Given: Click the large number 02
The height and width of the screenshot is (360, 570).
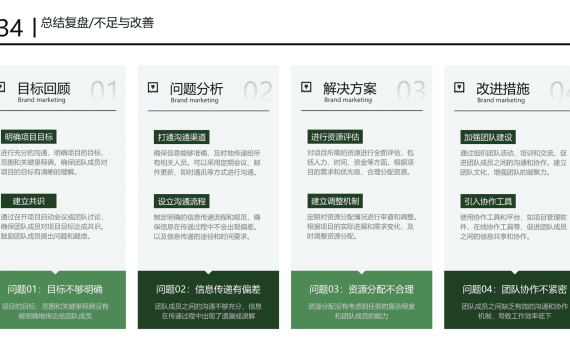Looking at the screenshot, I should 258,91.
